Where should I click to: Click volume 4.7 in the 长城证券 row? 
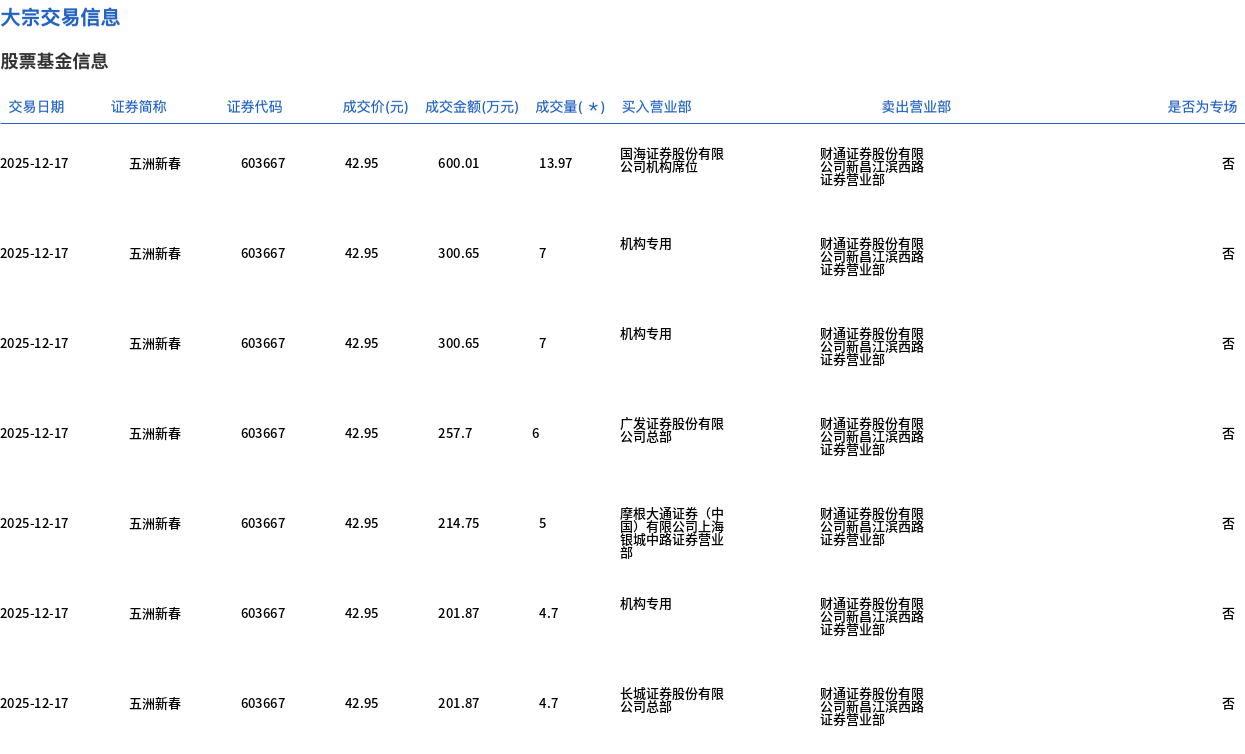549,703
